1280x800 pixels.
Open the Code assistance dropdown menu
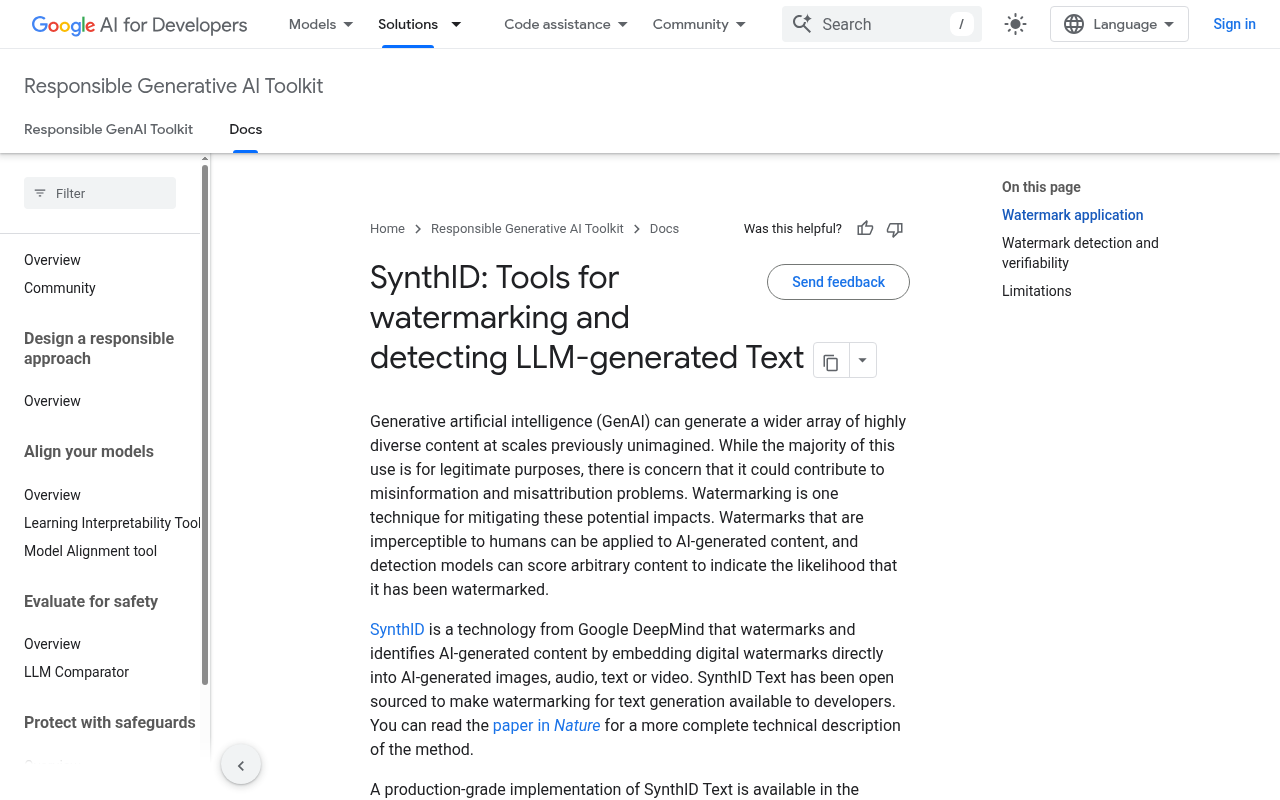(x=566, y=24)
